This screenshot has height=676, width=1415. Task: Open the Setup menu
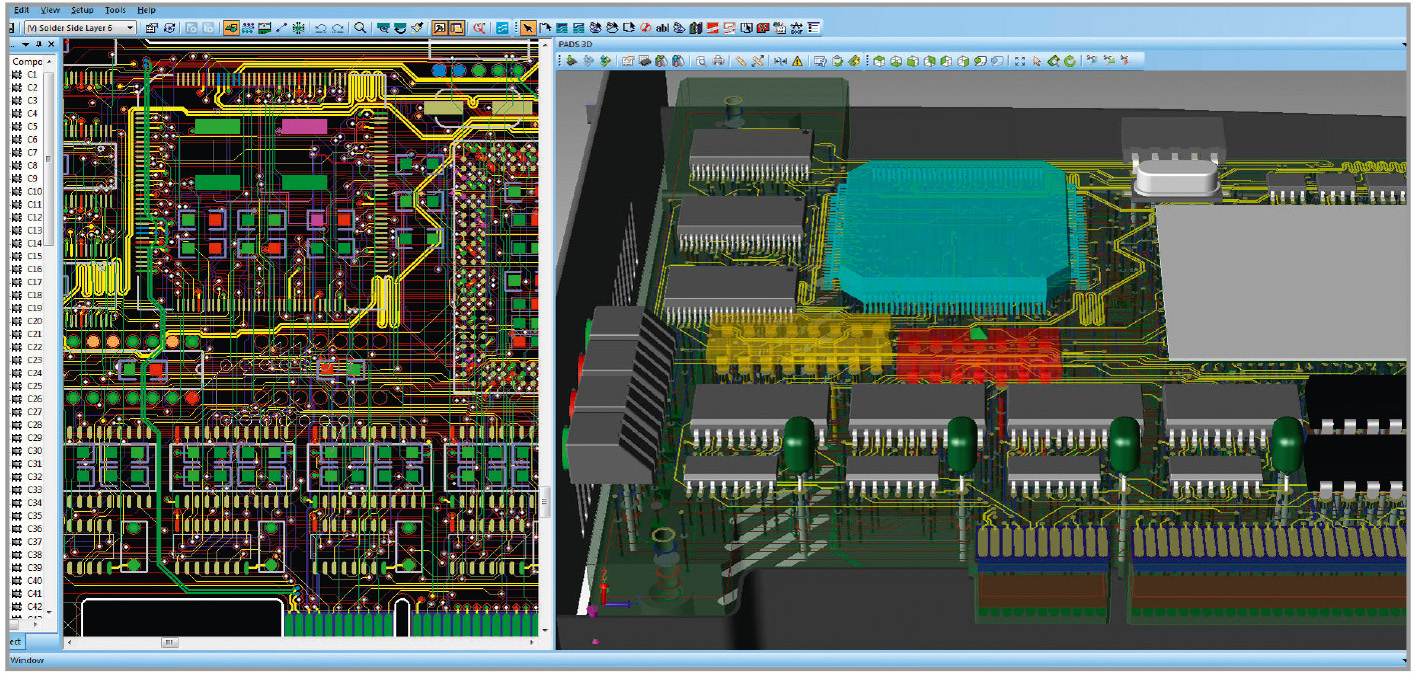pos(82,9)
